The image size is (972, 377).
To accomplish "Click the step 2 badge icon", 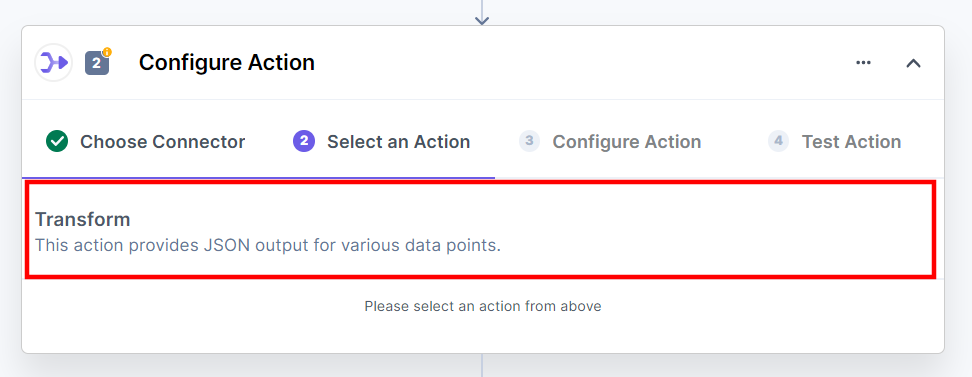I will 97,63.
